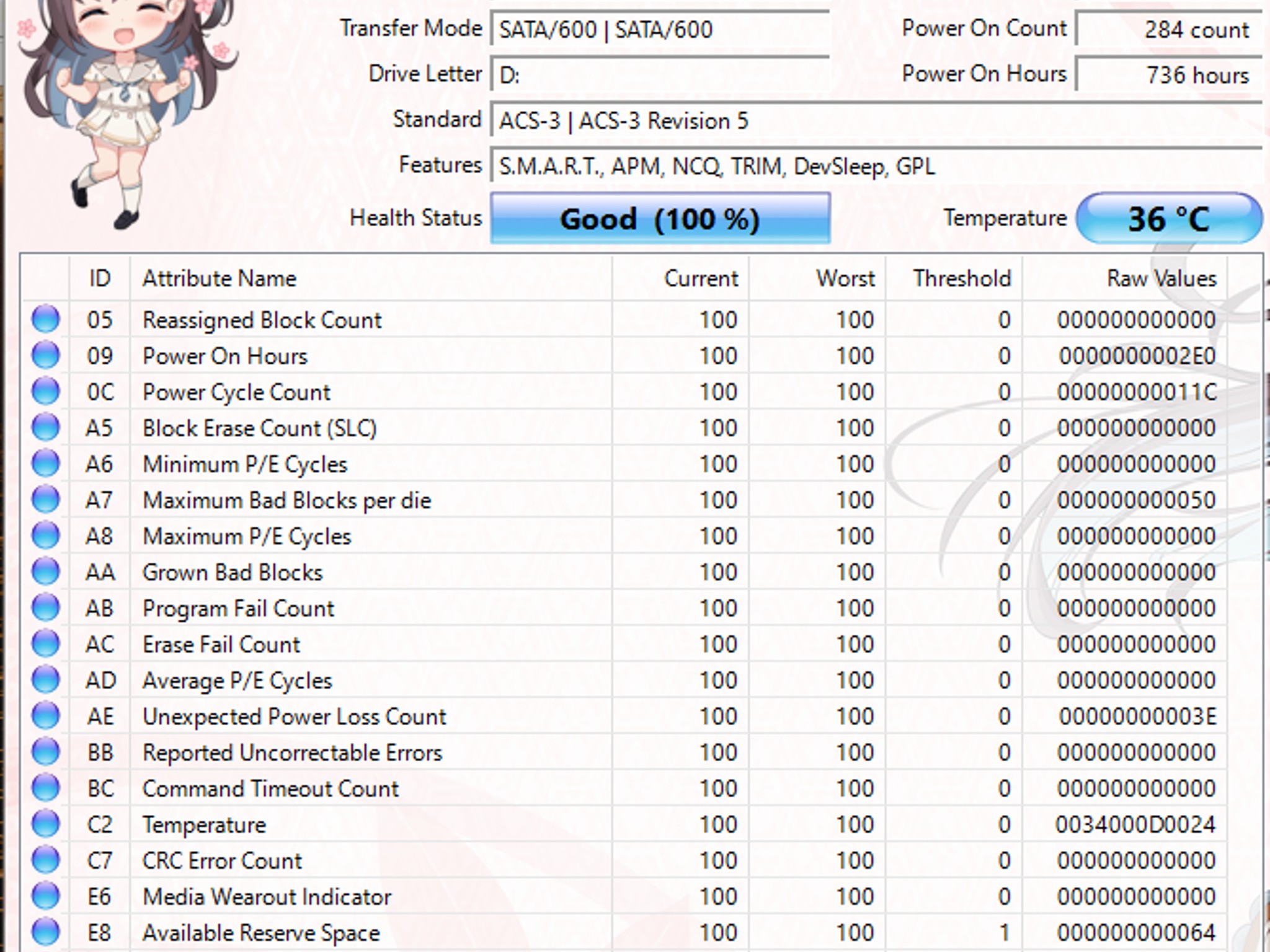Click the Features S.M.A.R.T., APM, NCQ field
This screenshot has height=952, width=1270.
pos(877,165)
